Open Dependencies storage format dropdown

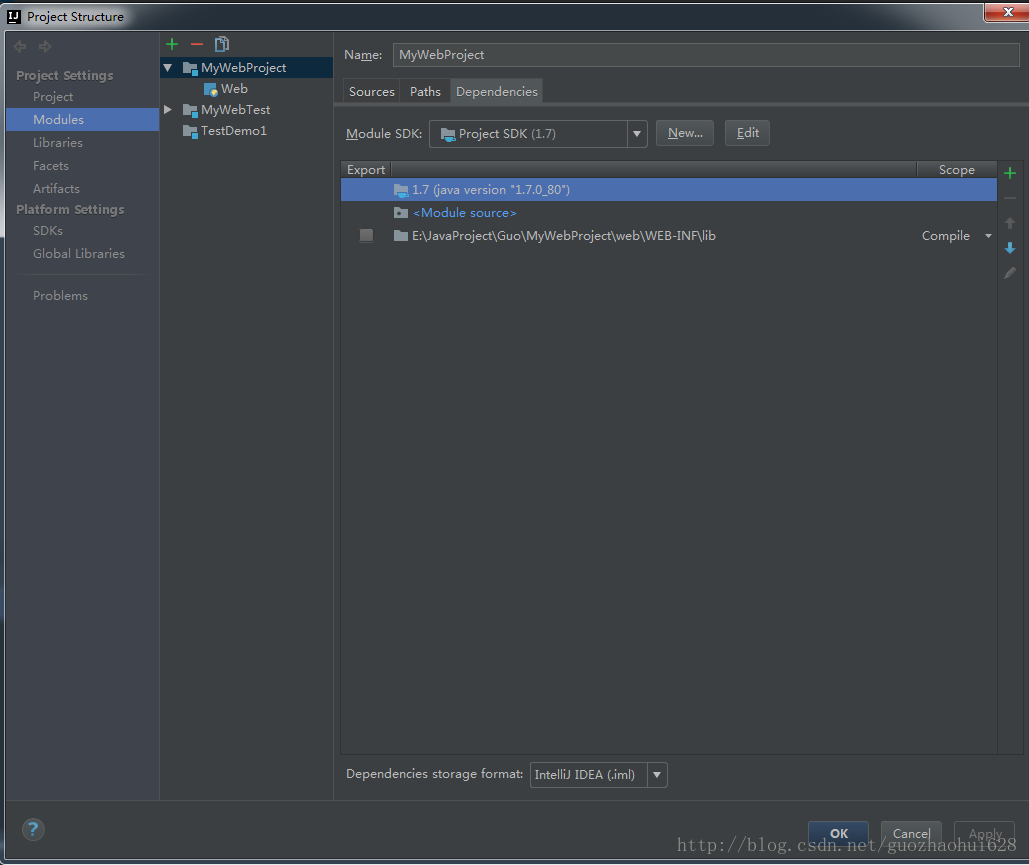[657, 775]
